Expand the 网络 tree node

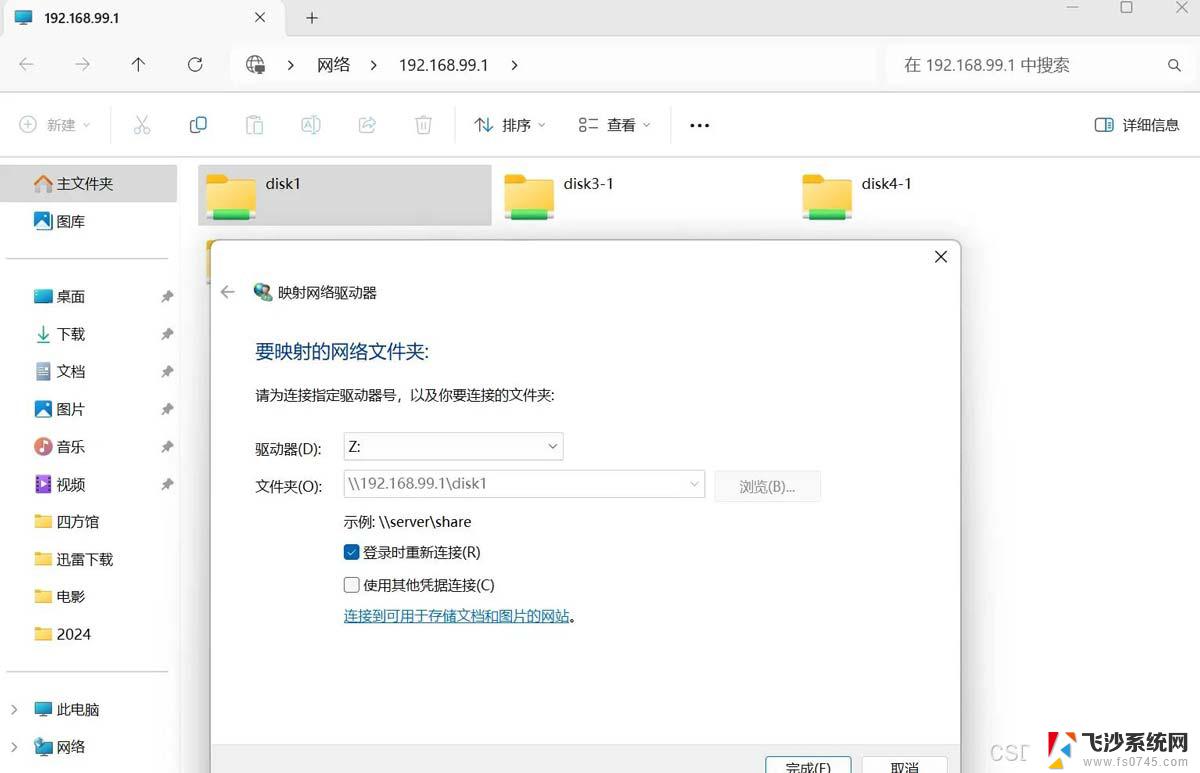pyautogui.click(x=14, y=747)
